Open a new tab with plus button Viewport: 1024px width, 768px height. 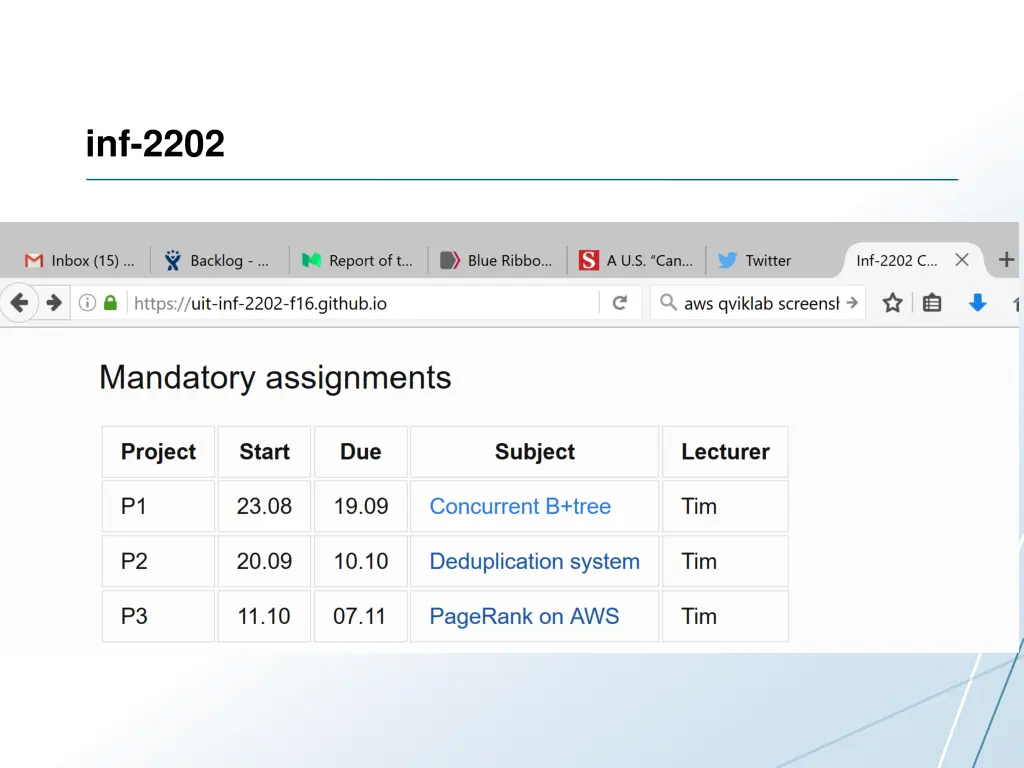(x=1006, y=260)
